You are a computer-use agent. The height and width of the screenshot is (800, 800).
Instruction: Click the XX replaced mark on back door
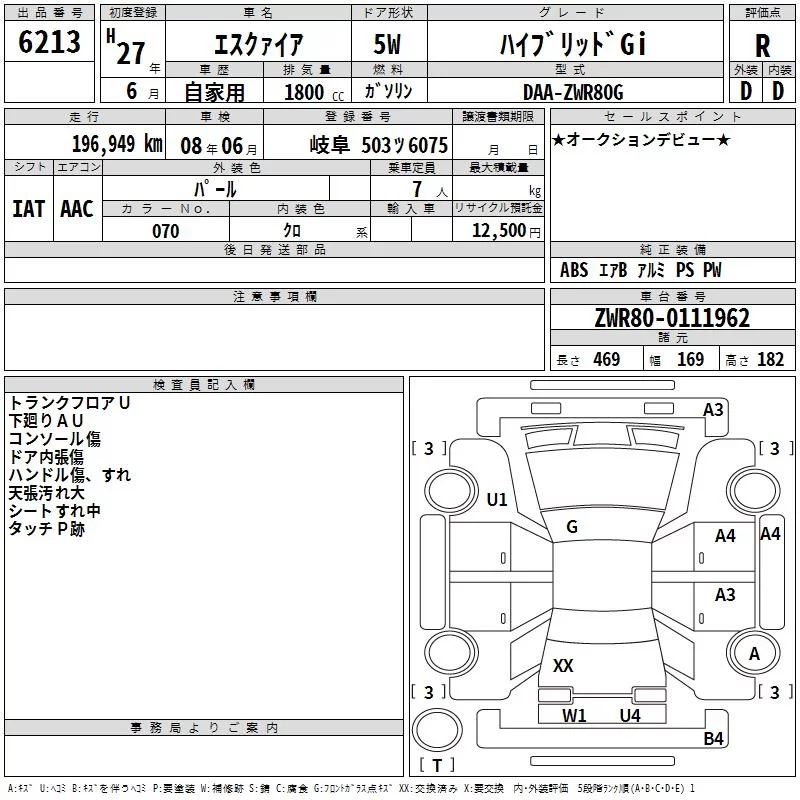563,665
